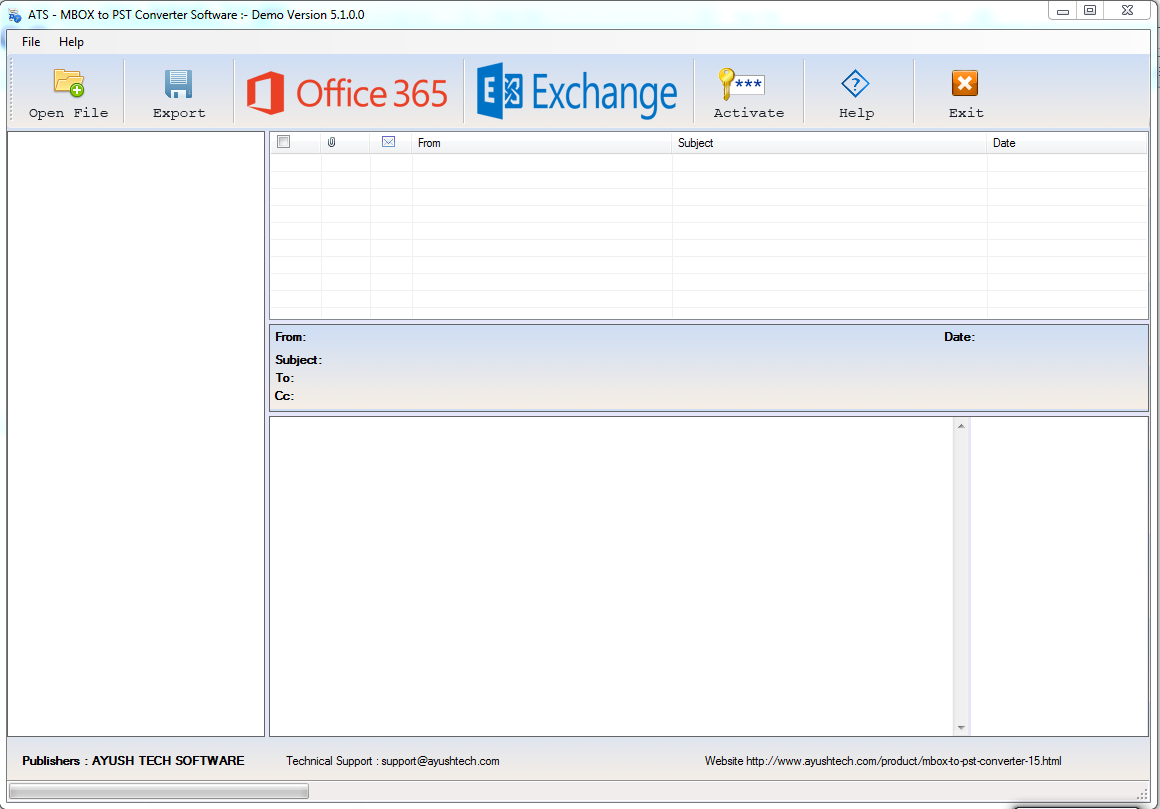Sort by the Date column header
Viewport: 1160px width, 809px height.
(x=1067, y=143)
